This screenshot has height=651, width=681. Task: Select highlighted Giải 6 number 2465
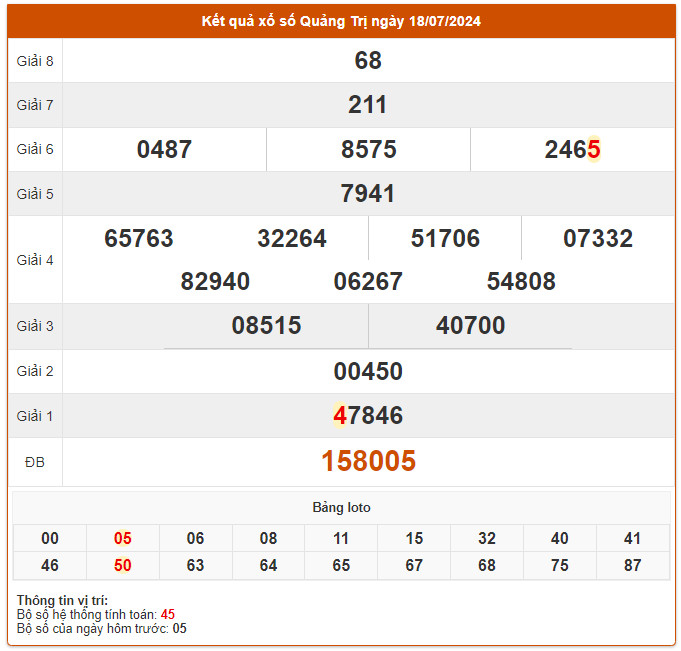[572, 150]
